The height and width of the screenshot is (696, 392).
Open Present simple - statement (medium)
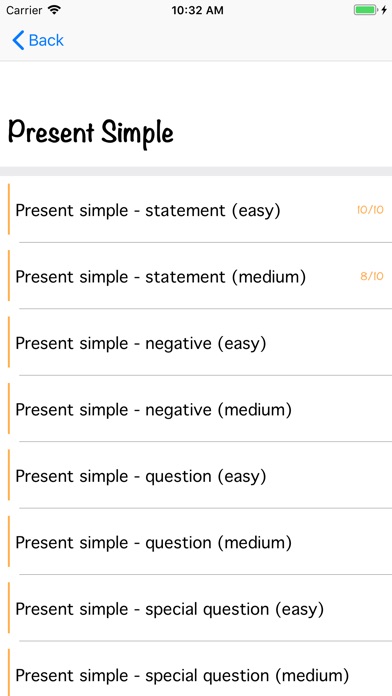pos(200,276)
